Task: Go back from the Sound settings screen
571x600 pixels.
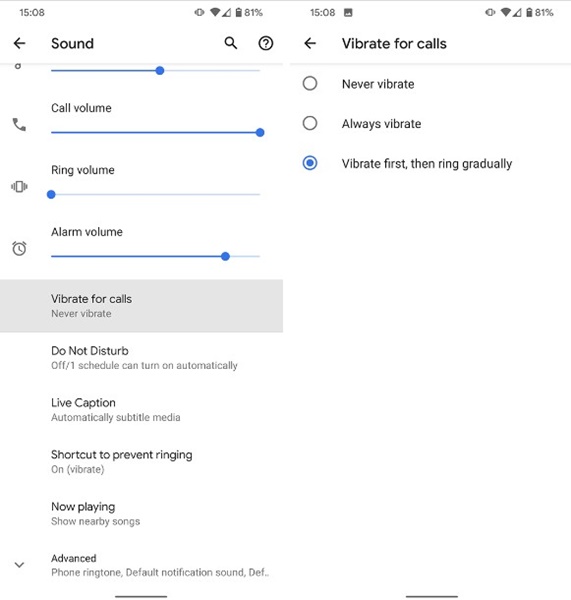Action: (x=19, y=43)
